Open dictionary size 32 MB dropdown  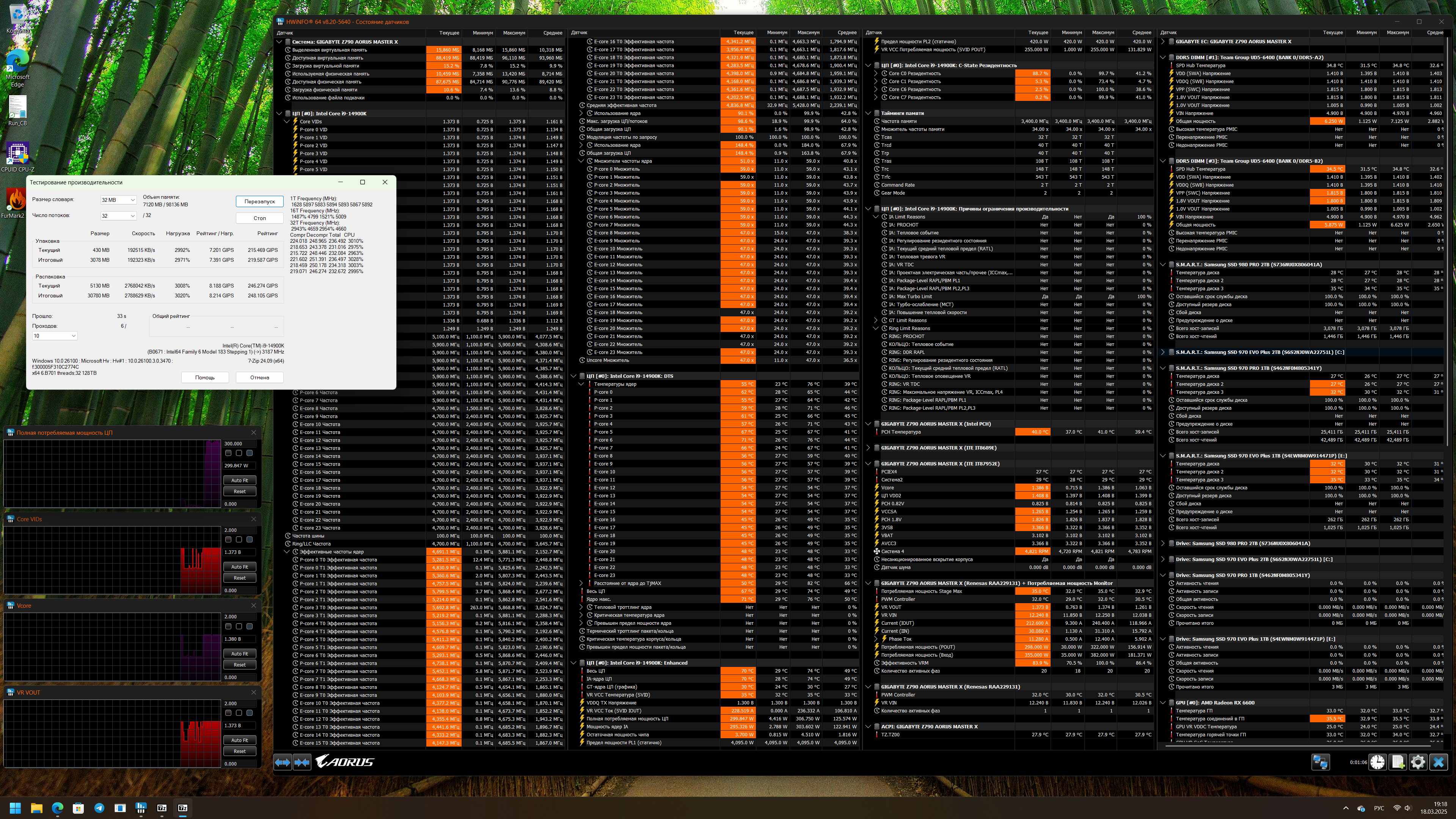pyautogui.click(x=118, y=200)
